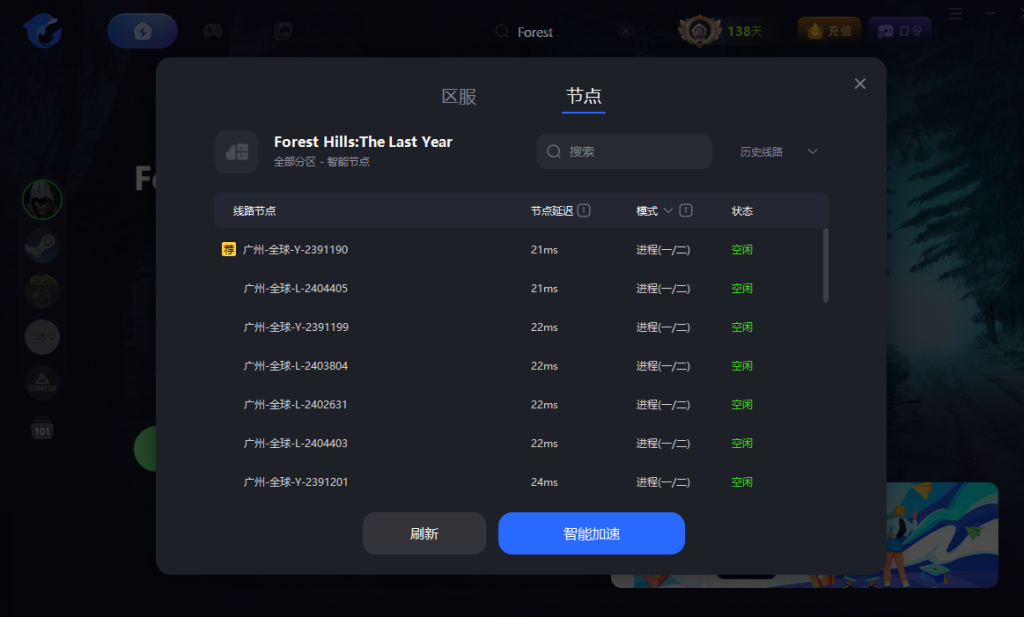This screenshot has height=617, width=1024.
Task: Select node 广州-全球-L-2404405
Action: coord(295,288)
